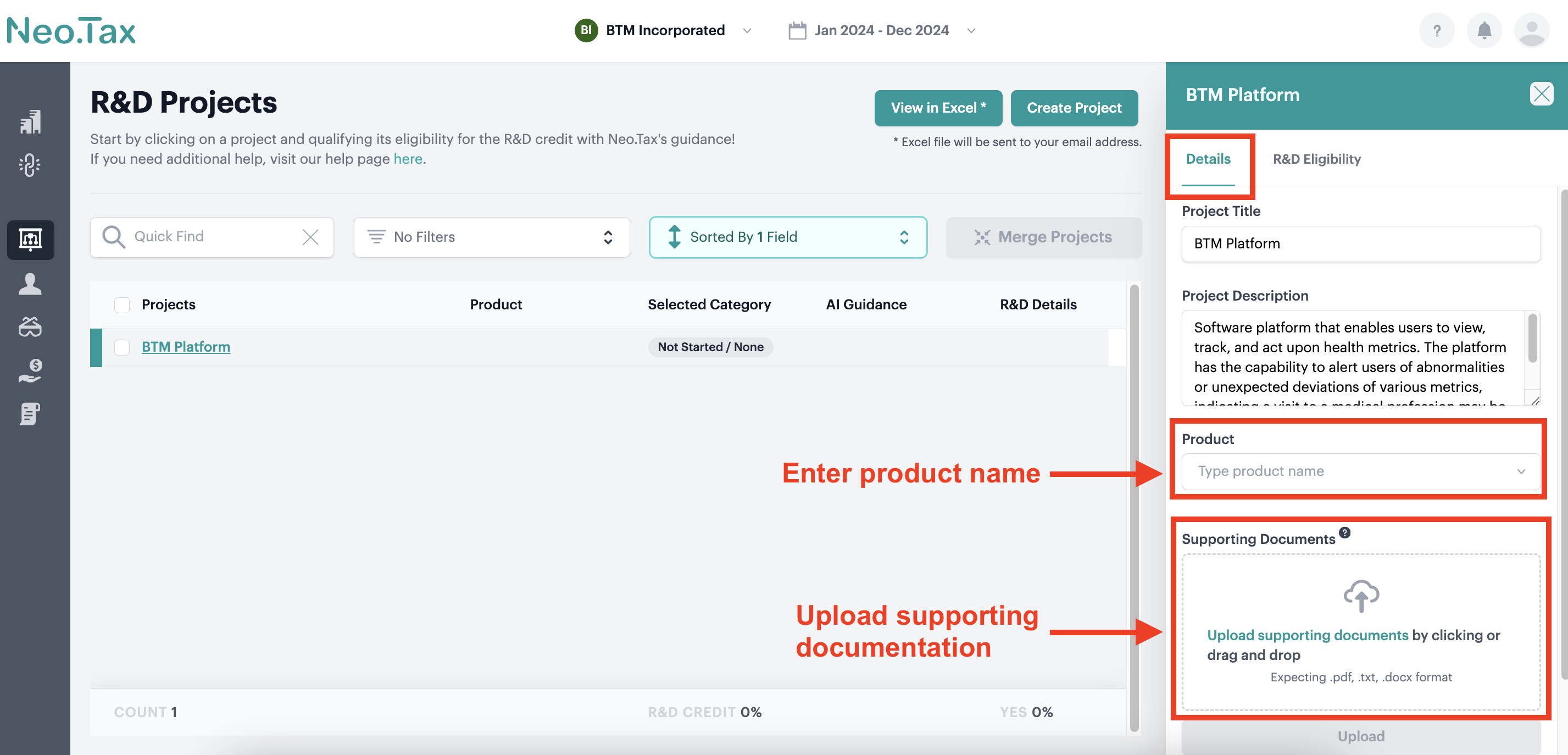Close the BTM Platform side panel
The height and width of the screenshot is (755, 1568).
click(1541, 95)
